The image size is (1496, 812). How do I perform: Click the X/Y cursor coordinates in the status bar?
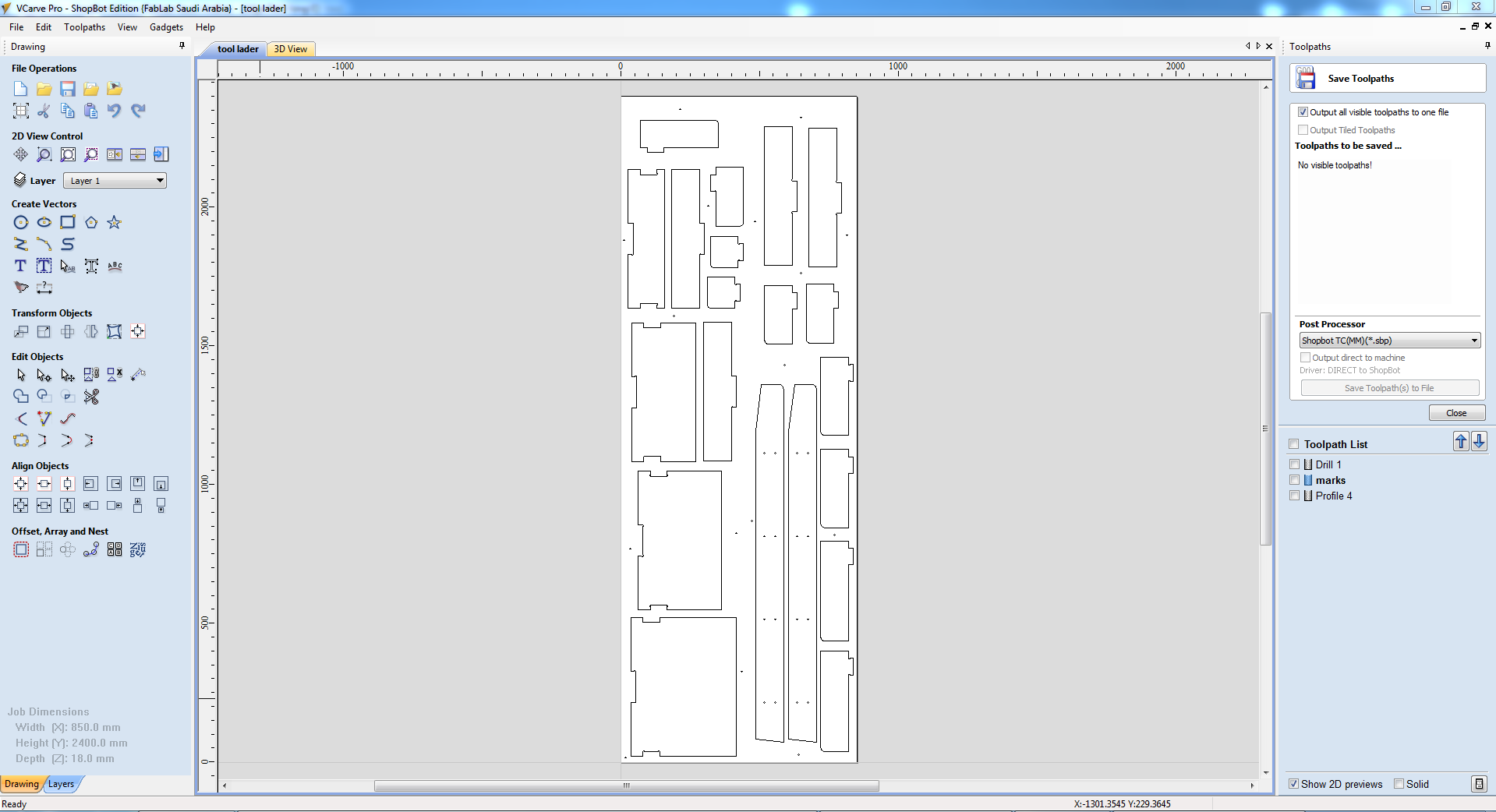(1122, 804)
